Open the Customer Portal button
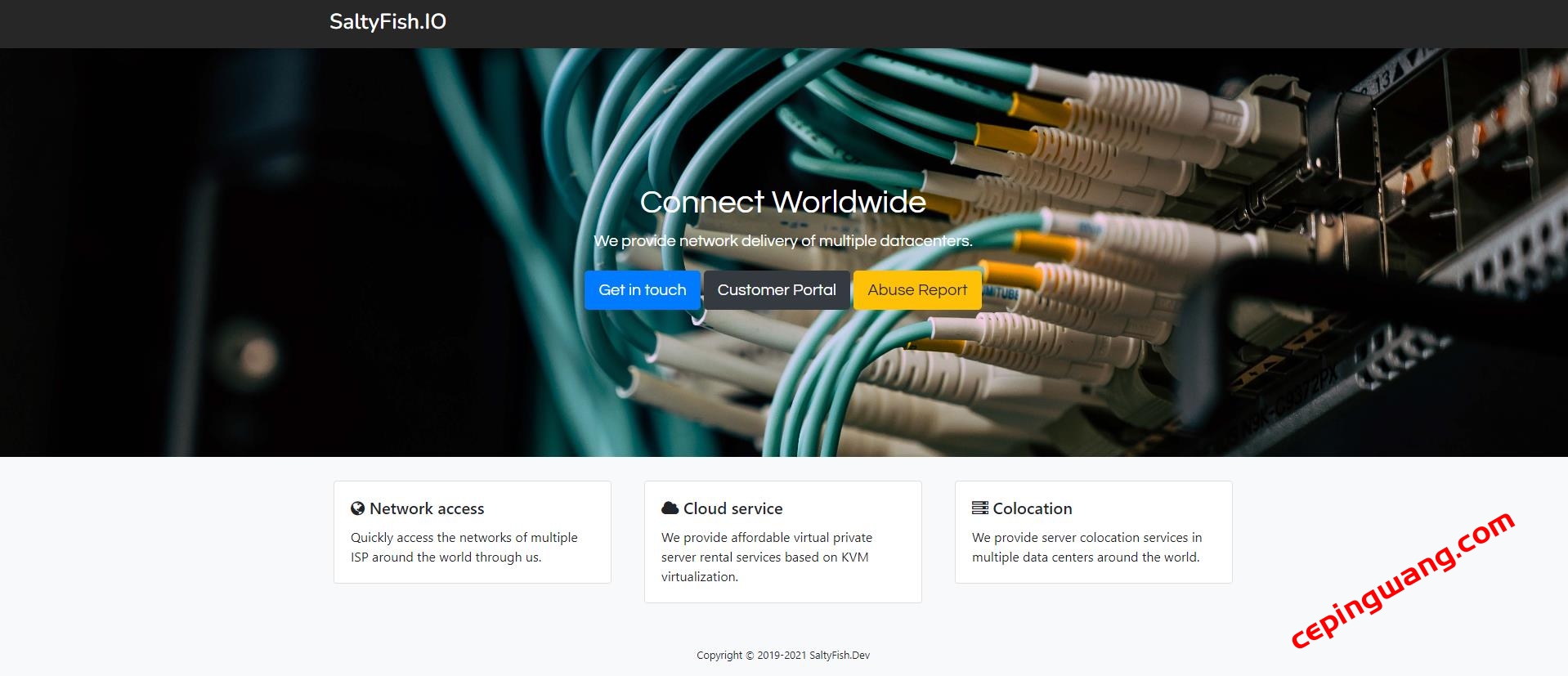 coord(776,290)
